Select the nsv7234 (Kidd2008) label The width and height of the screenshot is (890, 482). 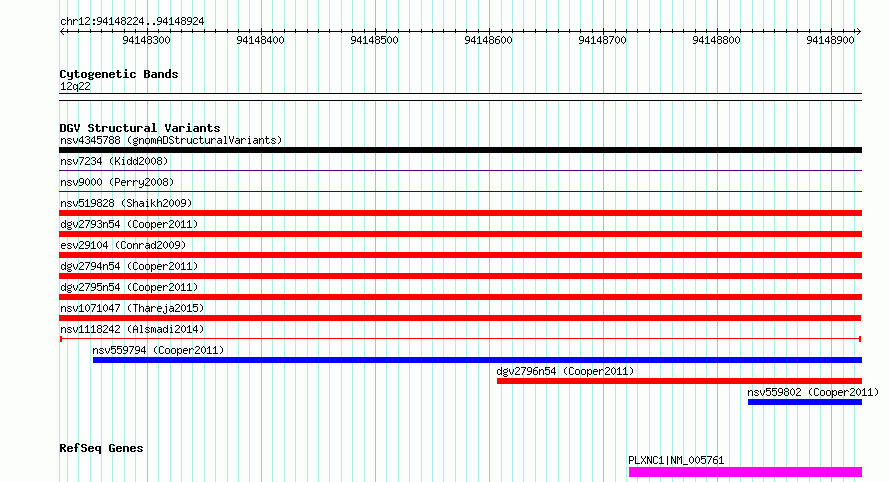click(114, 161)
